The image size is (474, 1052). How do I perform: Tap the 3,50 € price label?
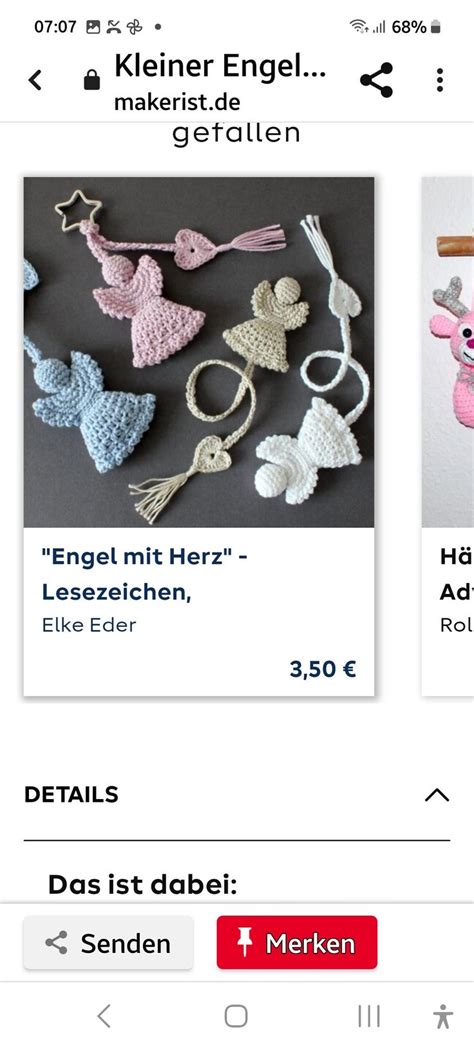point(323,669)
